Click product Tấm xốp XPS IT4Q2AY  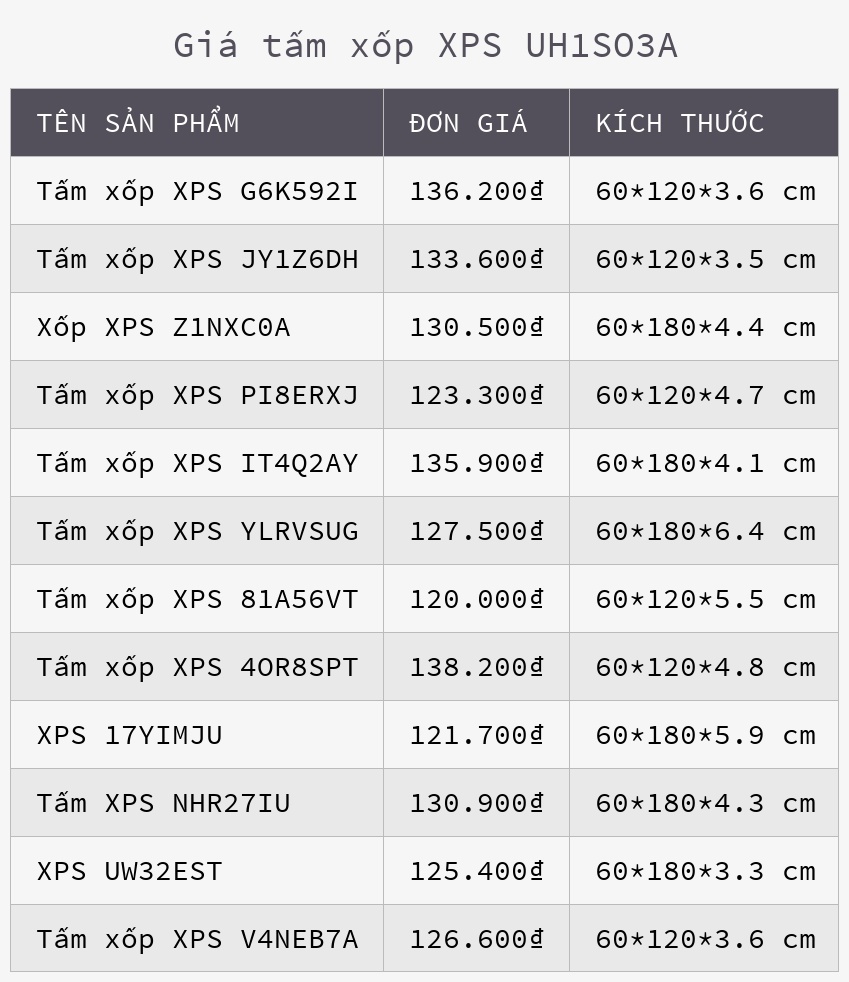tap(197, 463)
